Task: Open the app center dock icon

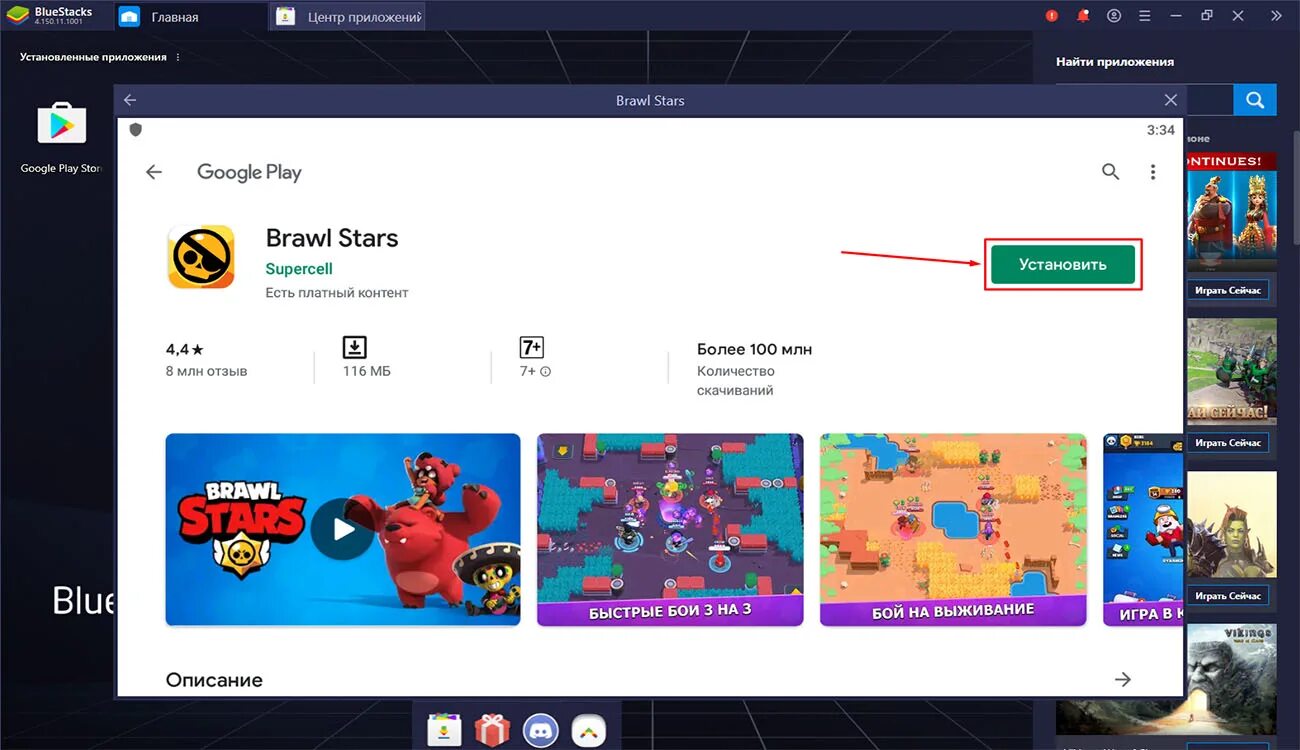Action: pyautogui.click(x=444, y=731)
